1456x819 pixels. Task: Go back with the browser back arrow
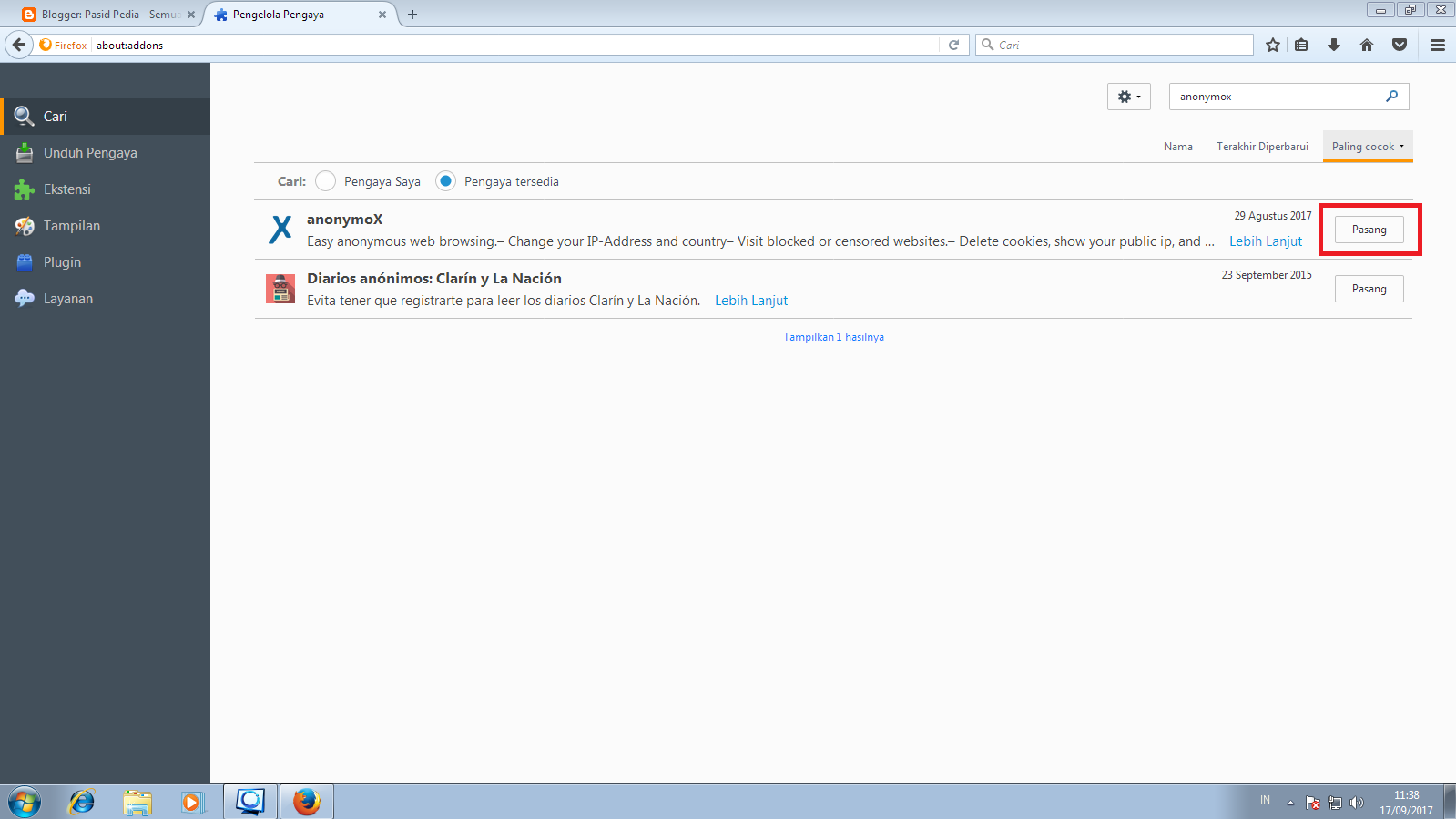19,45
